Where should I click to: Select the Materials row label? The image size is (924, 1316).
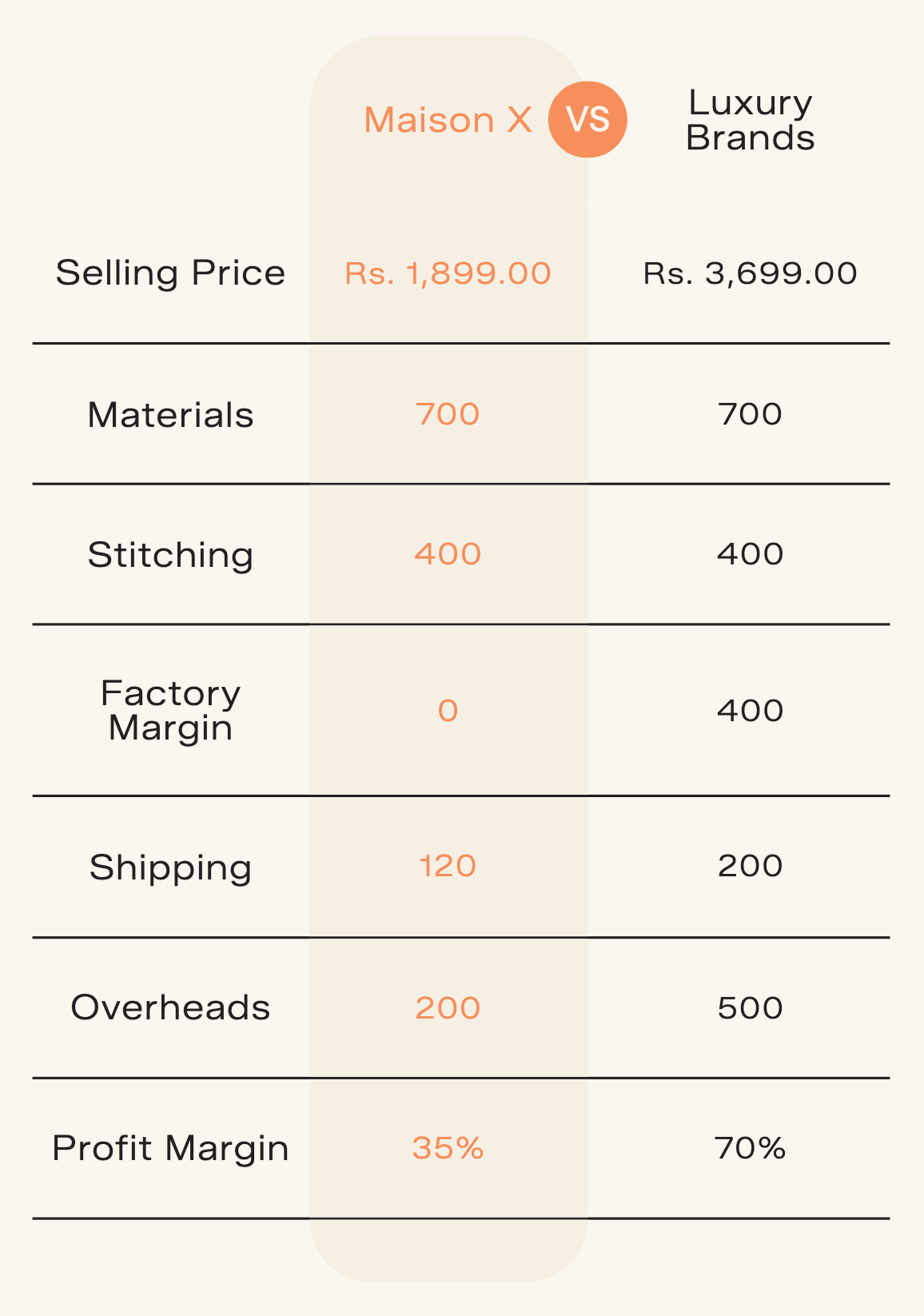point(170,415)
